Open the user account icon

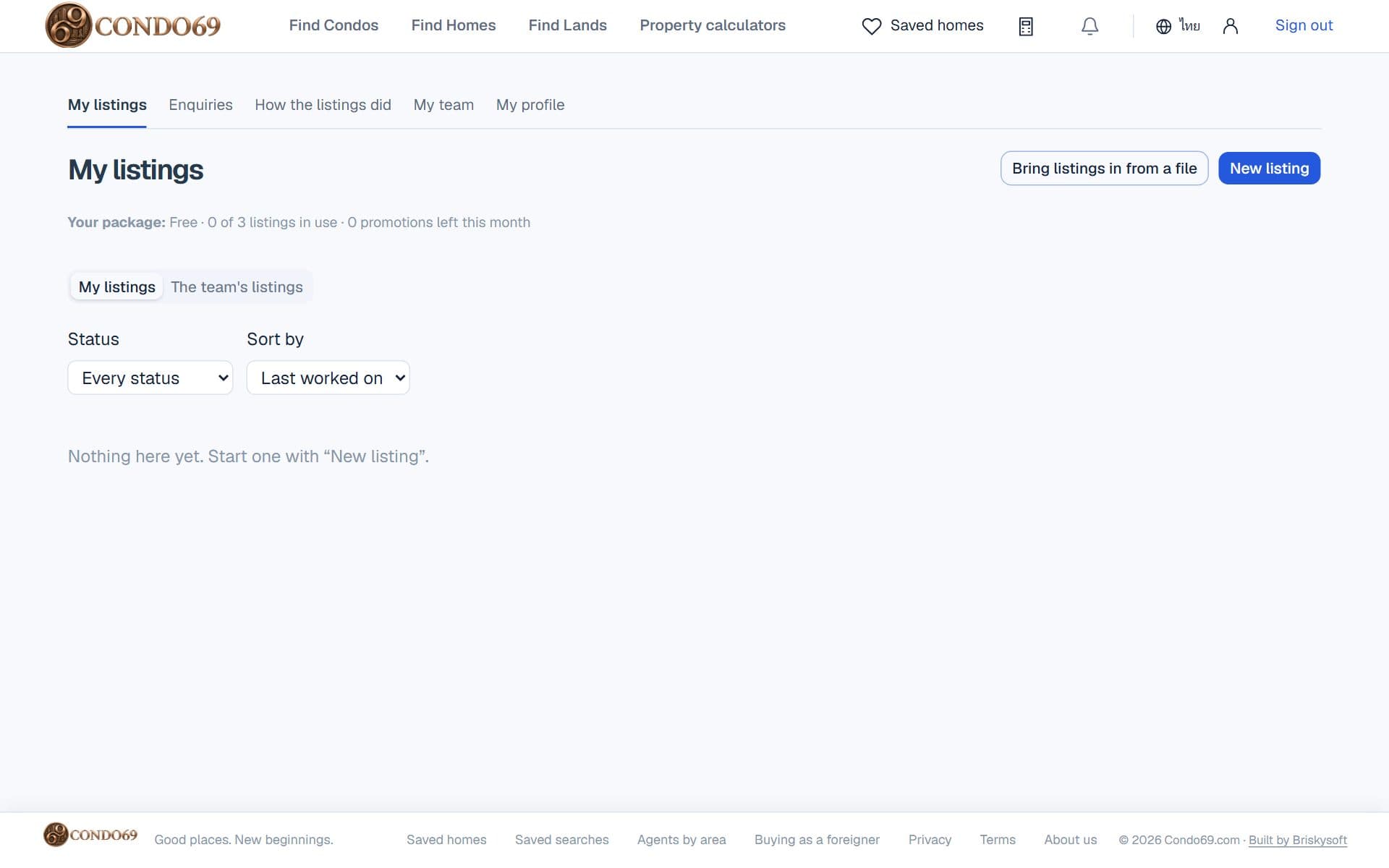coord(1230,26)
